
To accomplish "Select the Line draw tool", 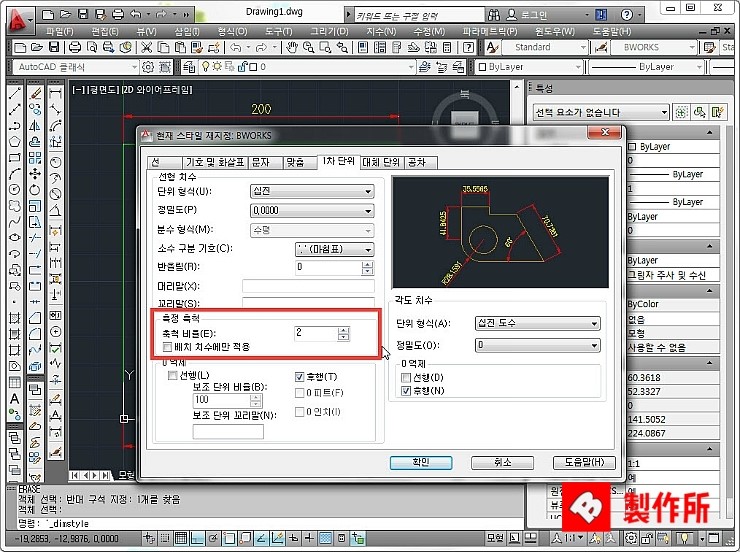I will 15,93.
